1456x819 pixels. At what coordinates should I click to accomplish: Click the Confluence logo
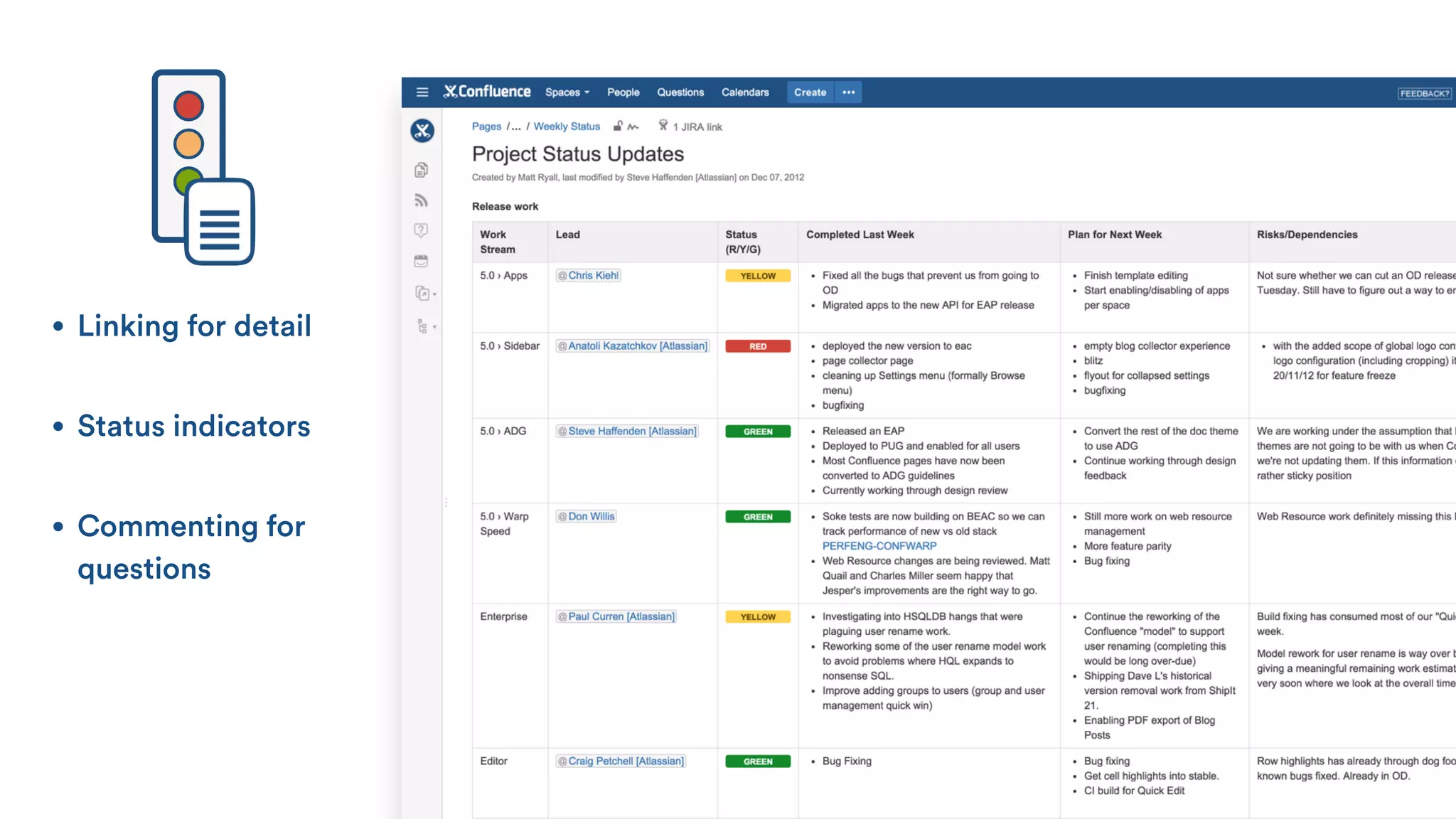pos(487,92)
